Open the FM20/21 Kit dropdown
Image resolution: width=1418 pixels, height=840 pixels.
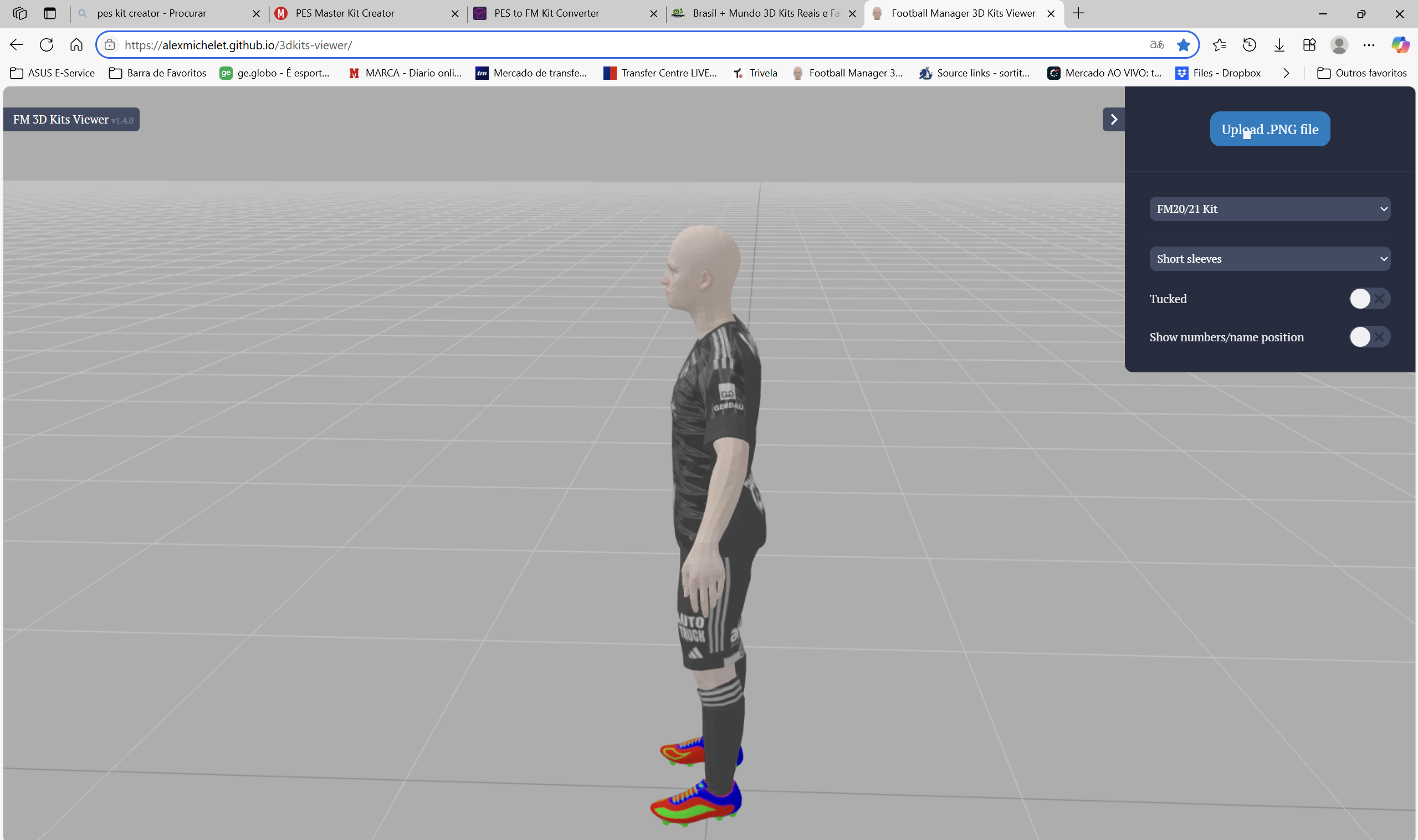(x=1269, y=209)
